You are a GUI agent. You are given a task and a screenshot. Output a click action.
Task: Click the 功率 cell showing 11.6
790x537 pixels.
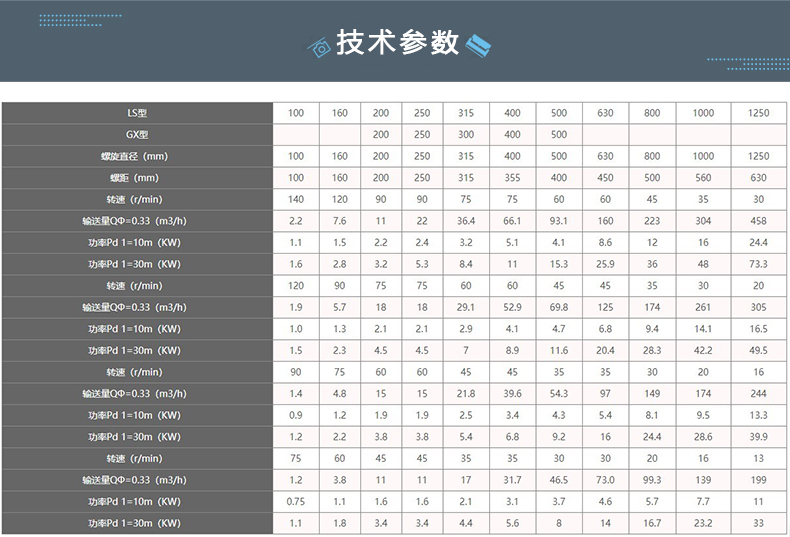pos(559,351)
